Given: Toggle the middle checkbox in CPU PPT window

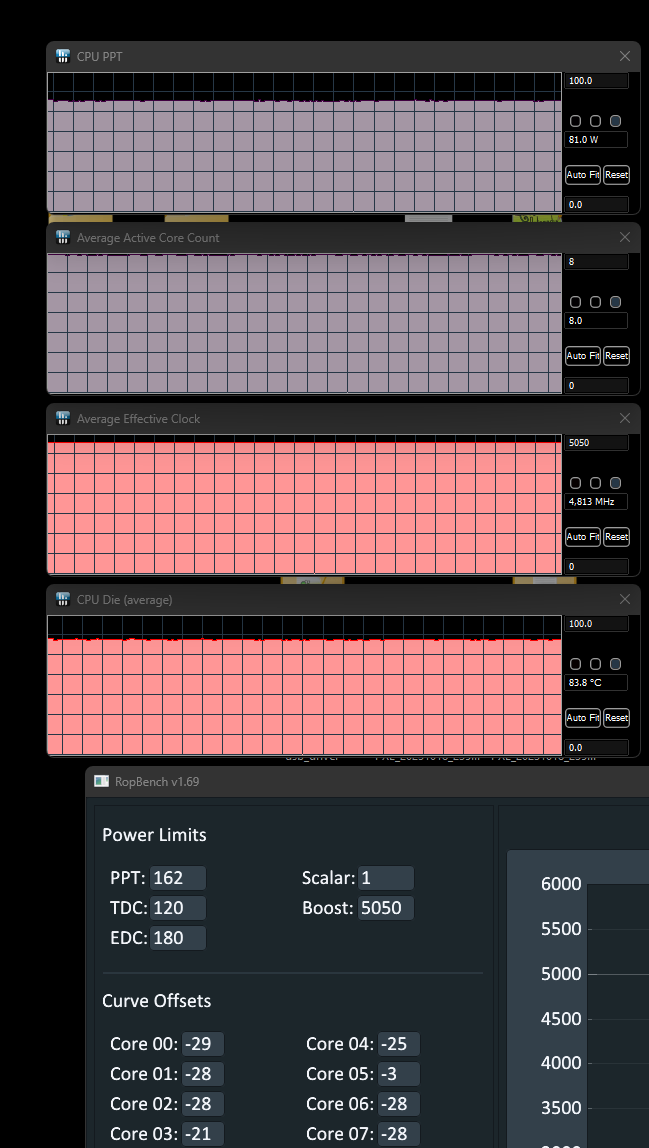Looking at the screenshot, I should (596, 121).
